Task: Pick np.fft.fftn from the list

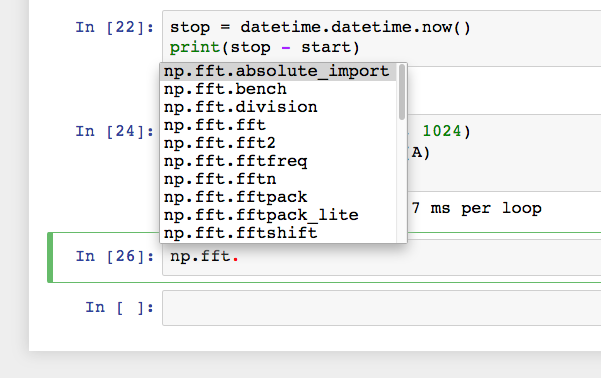Action: [278, 179]
